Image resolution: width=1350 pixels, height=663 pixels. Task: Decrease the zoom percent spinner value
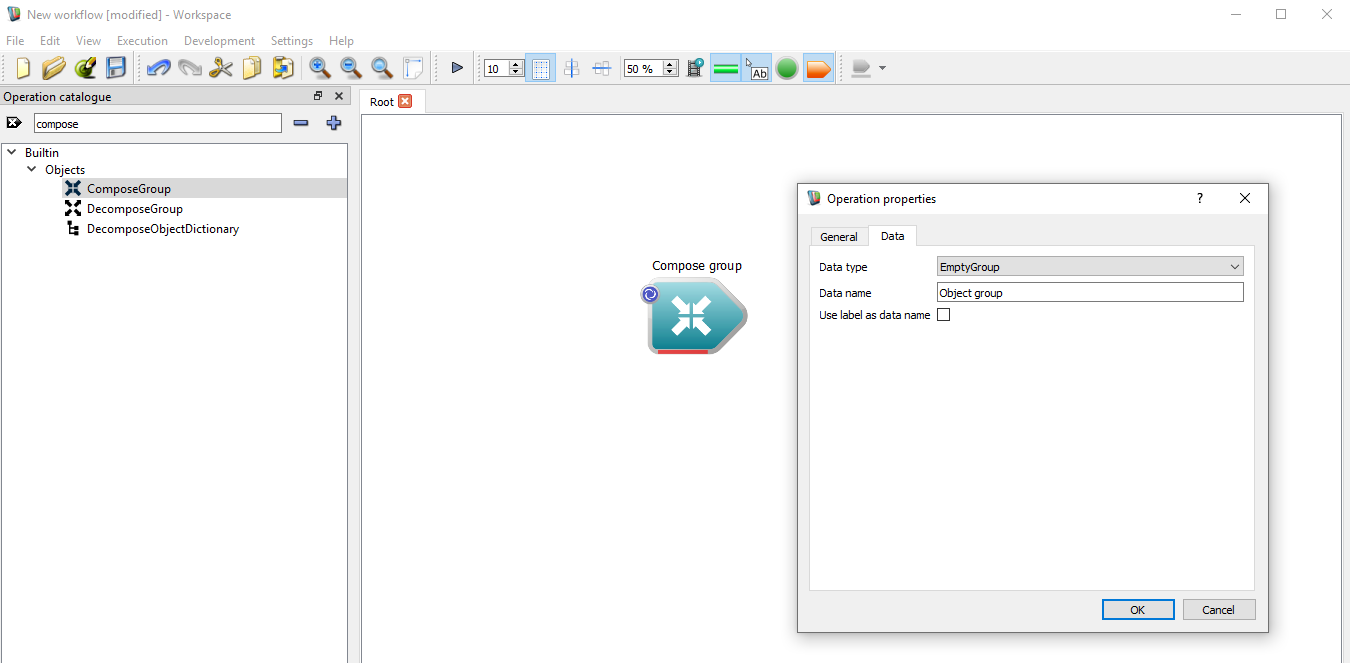670,73
